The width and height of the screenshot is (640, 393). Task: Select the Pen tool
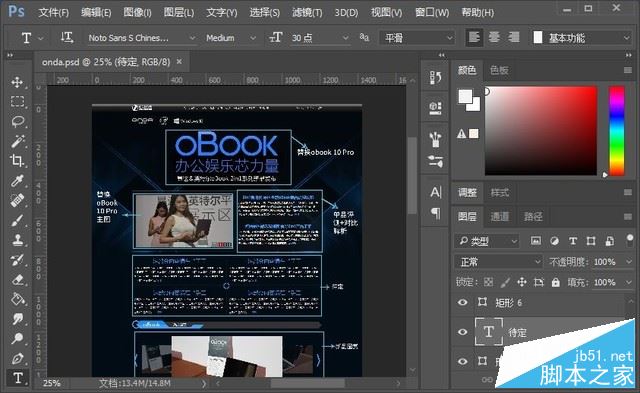[x=17, y=358]
